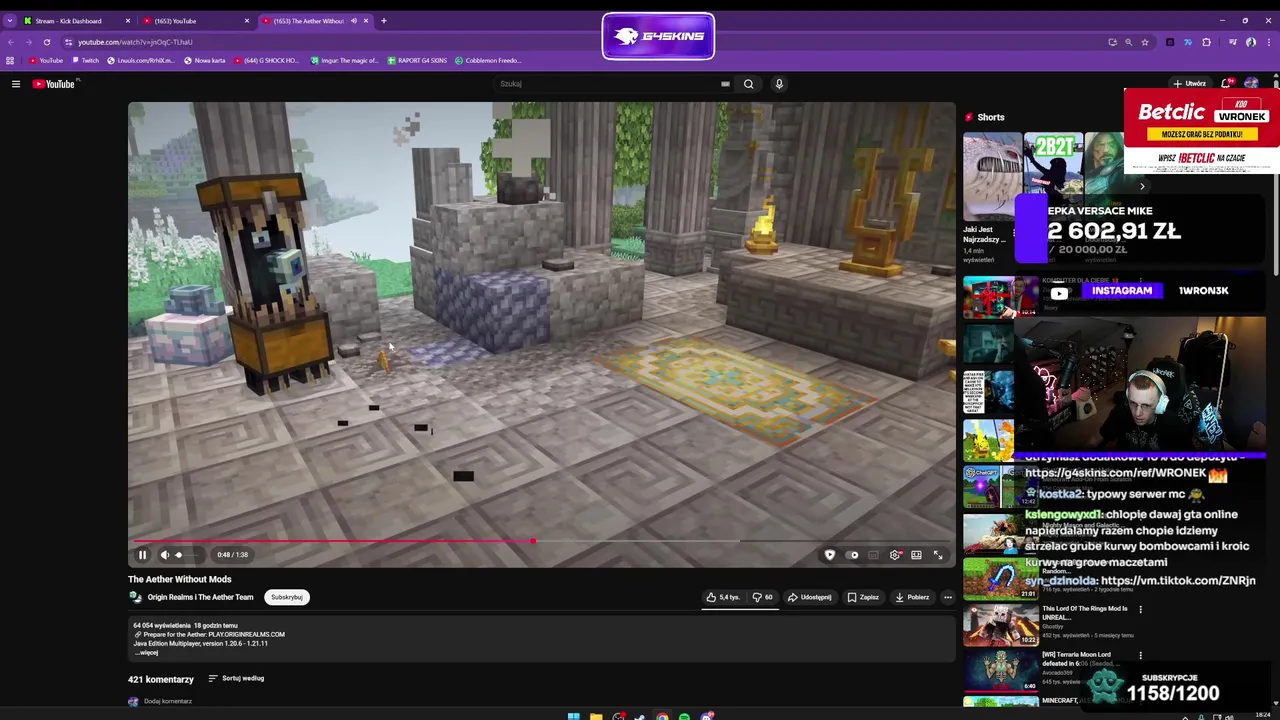Open the player settings gear
This screenshot has height=720, width=1280.
pos(895,555)
